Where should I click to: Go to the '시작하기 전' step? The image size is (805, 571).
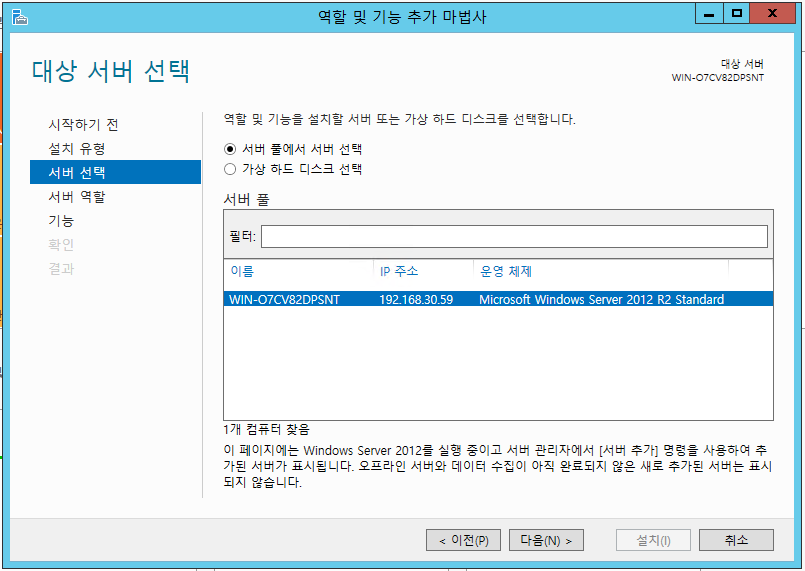pyautogui.click(x=83, y=125)
